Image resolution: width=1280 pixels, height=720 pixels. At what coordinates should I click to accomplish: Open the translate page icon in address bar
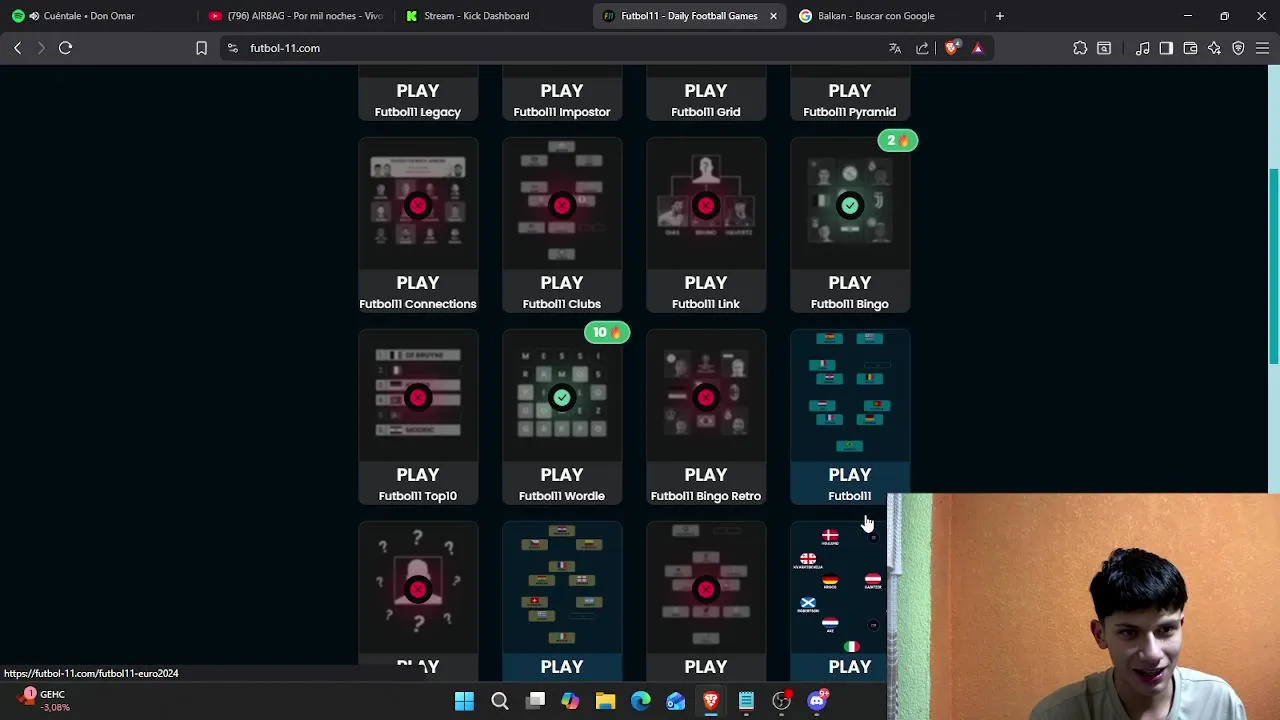pos(895,48)
